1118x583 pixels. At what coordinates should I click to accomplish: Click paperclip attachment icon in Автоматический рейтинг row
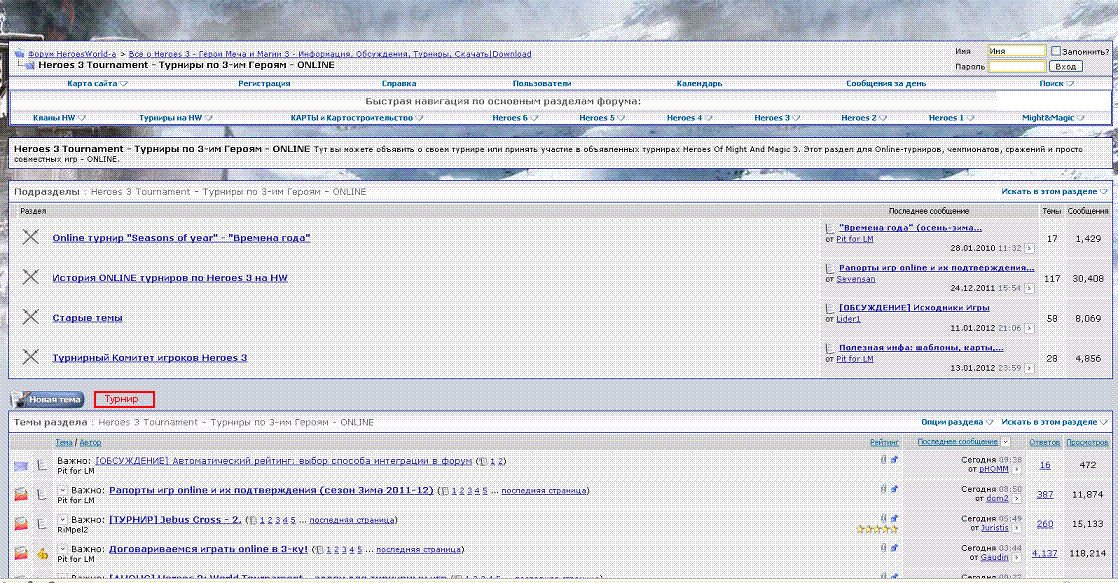[883, 460]
